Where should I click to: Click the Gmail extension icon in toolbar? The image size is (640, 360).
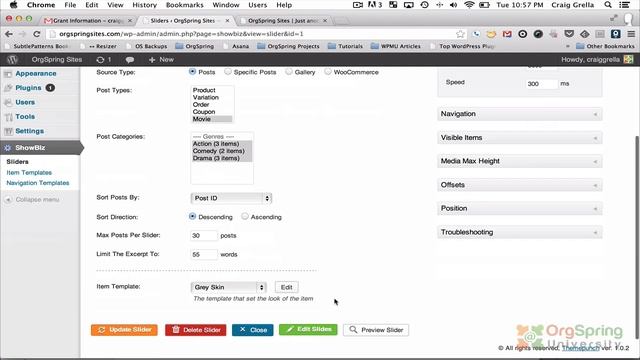[x=507, y=34]
